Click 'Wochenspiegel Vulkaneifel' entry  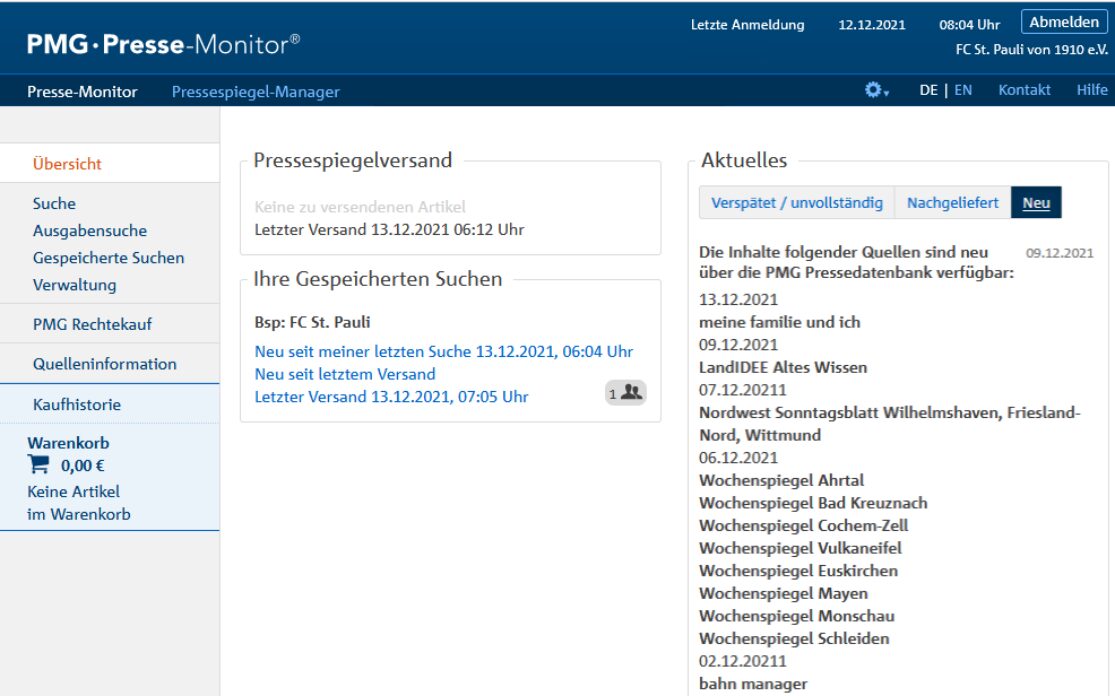click(800, 548)
